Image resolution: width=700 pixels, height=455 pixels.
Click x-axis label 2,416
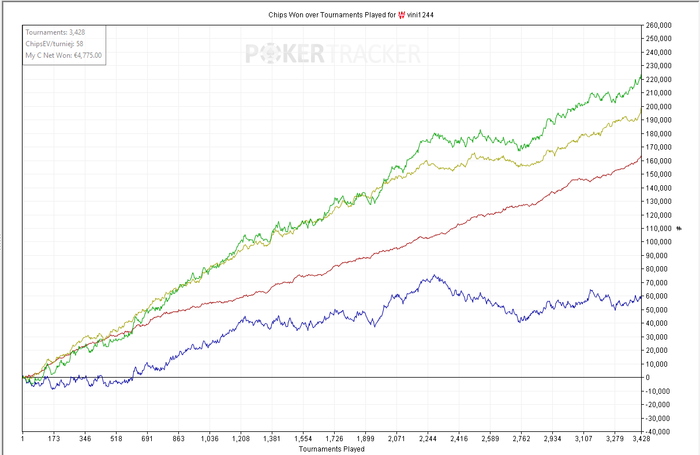[x=459, y=439]
